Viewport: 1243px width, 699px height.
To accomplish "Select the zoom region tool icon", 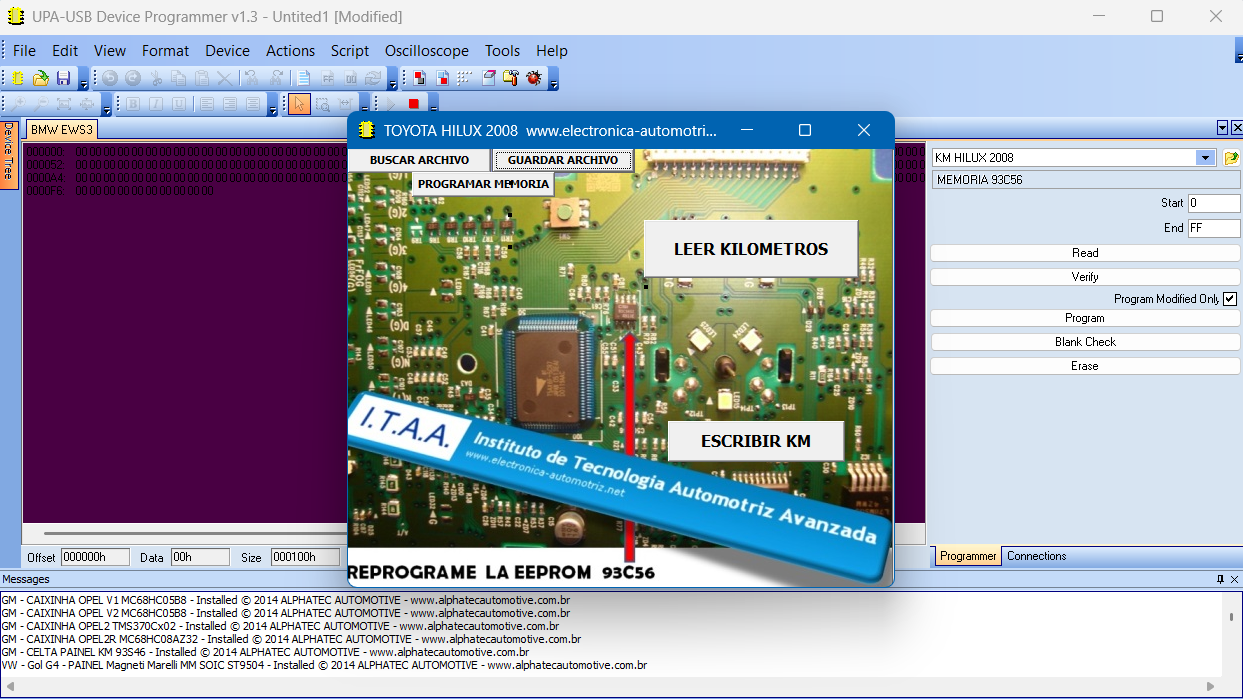I will click(x=322, y=103).
